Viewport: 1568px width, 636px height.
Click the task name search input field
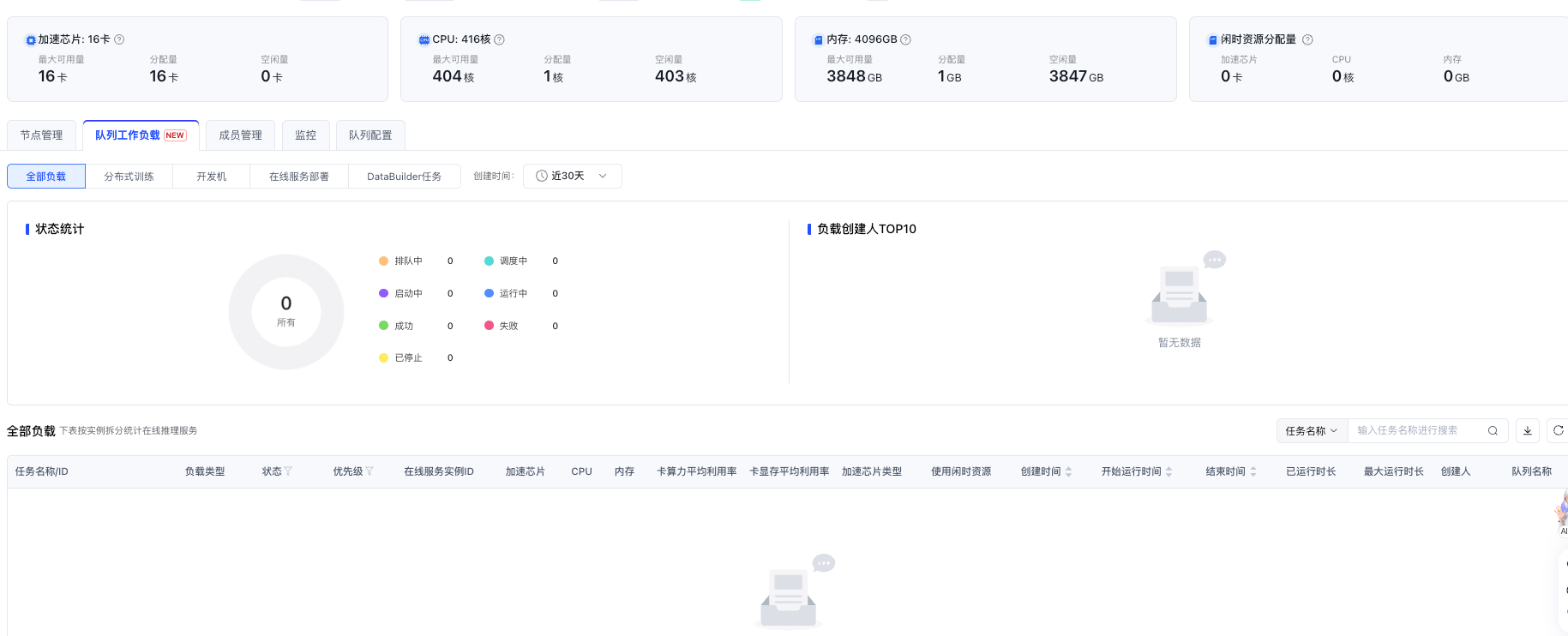1415,431
